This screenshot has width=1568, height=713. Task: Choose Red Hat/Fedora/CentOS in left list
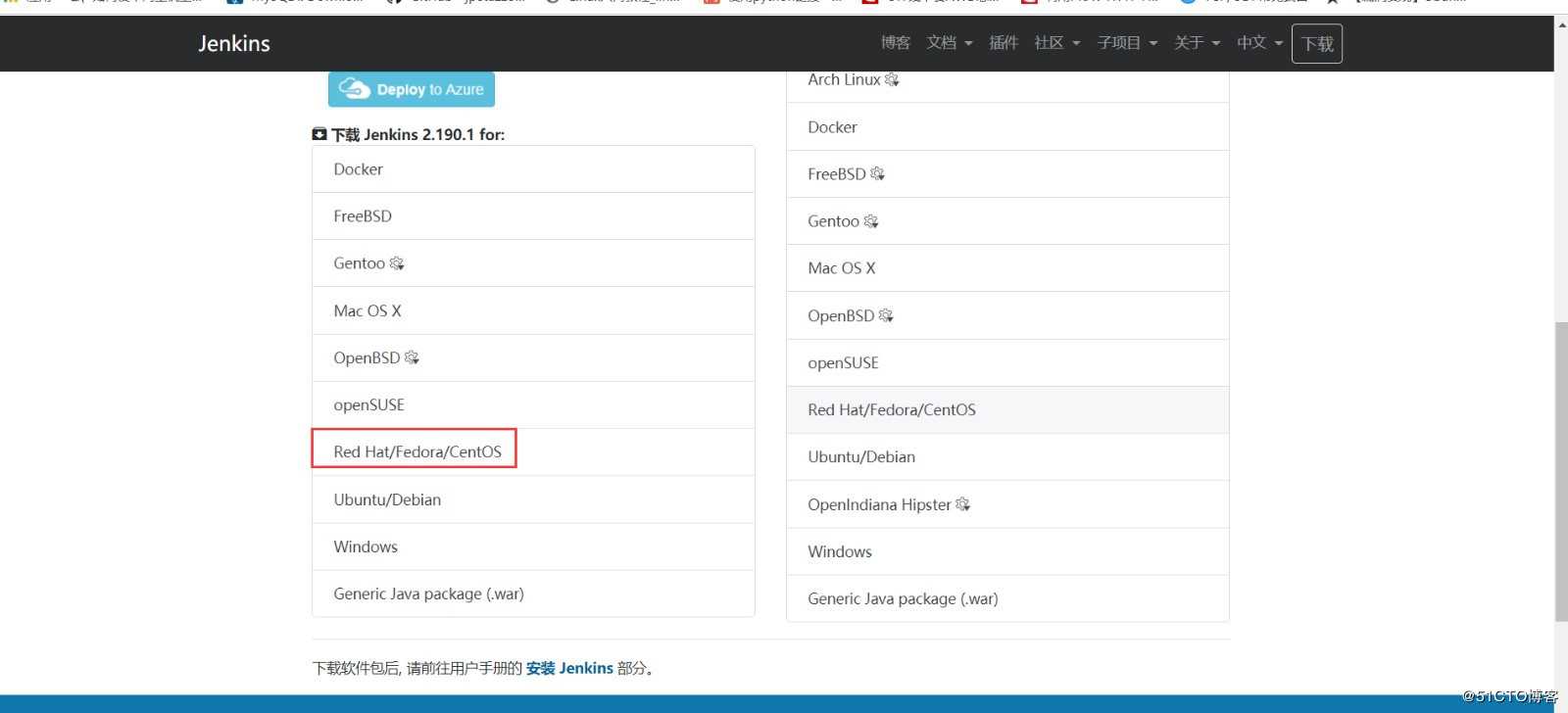[533, 452]
